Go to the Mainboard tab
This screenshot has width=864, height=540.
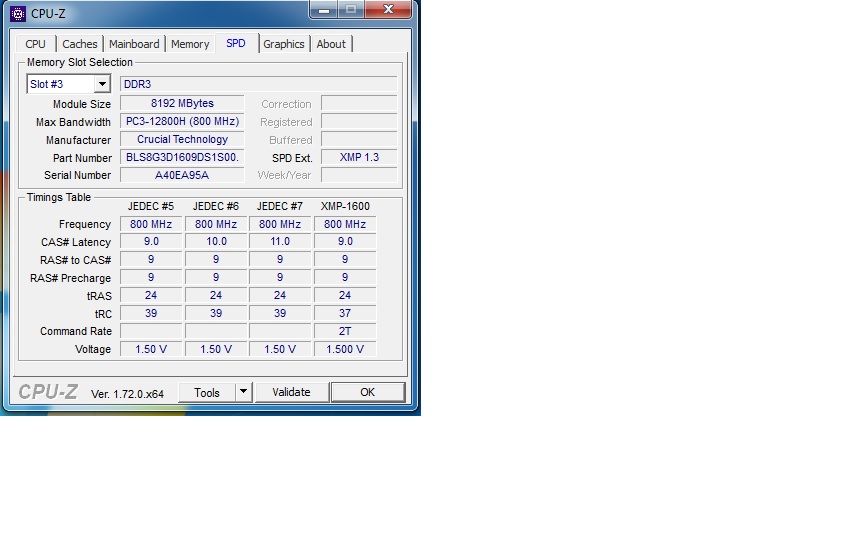[x=134, y=44]
